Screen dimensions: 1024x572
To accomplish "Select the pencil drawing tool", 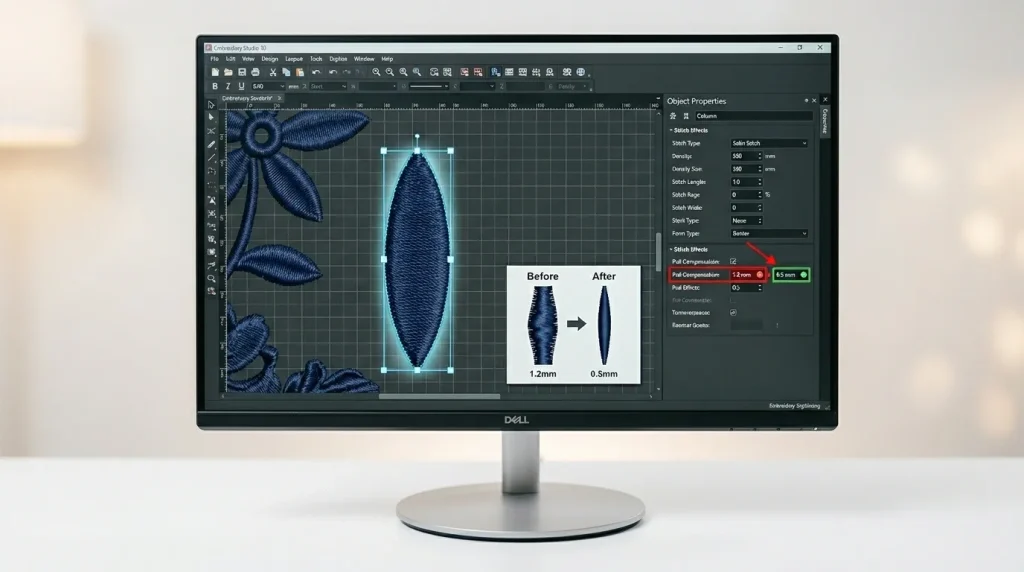I will [211, 144].
